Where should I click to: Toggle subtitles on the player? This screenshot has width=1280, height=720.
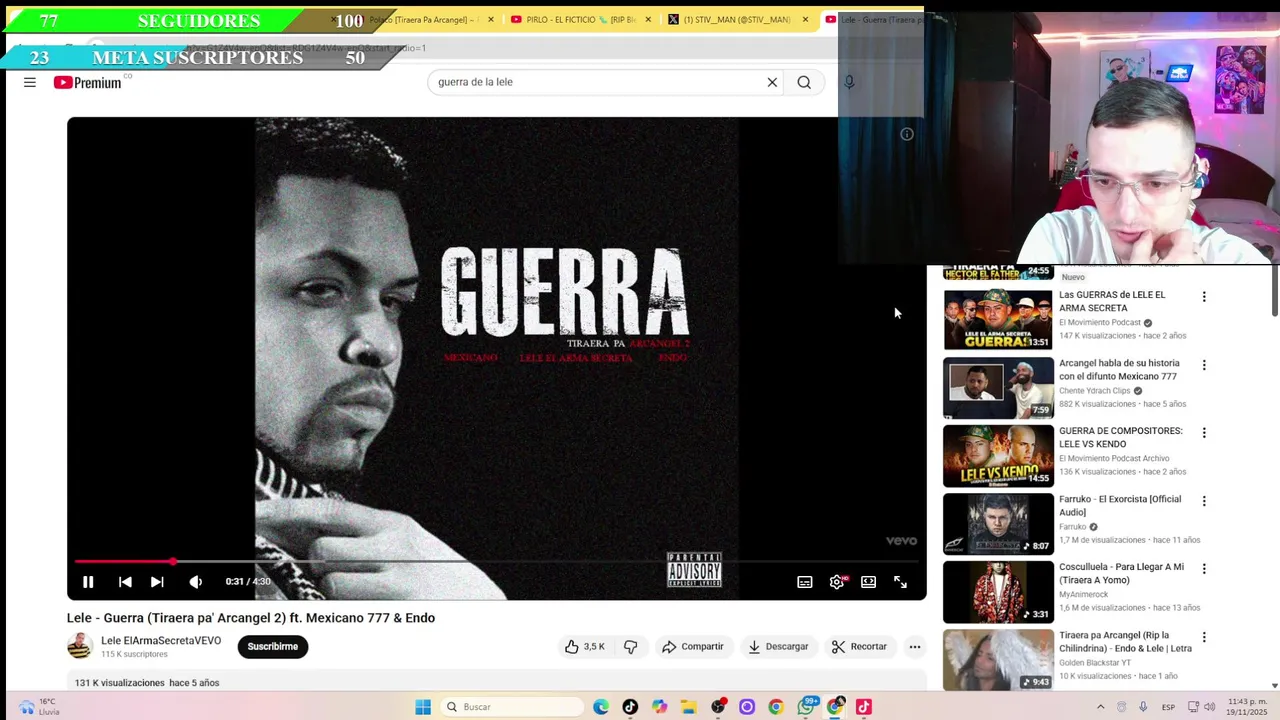coord(804,581)
